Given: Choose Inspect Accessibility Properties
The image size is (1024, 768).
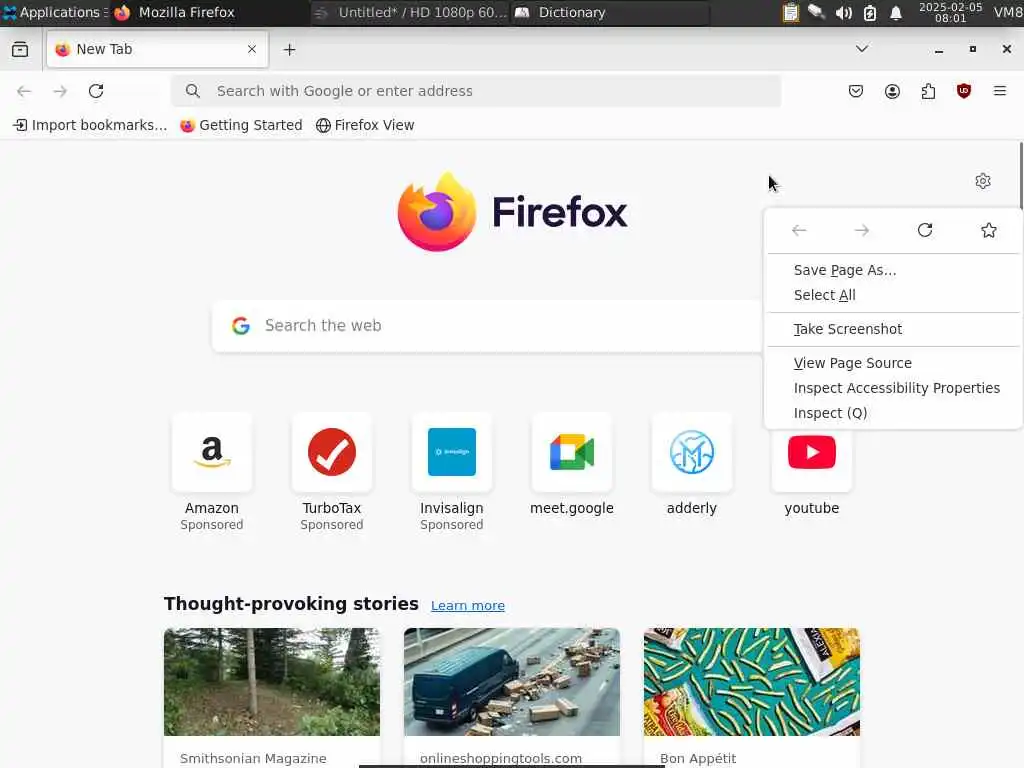Looking at the screenshot, I should 893,388.
